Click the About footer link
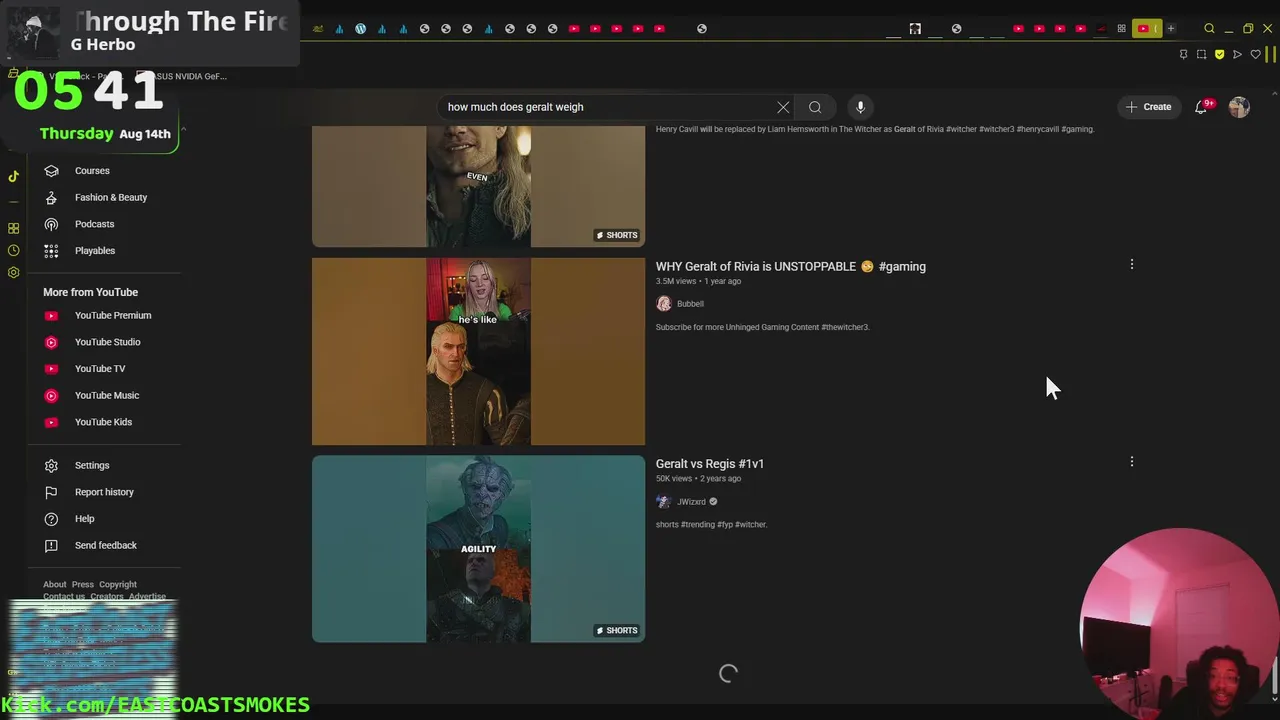 54,584
